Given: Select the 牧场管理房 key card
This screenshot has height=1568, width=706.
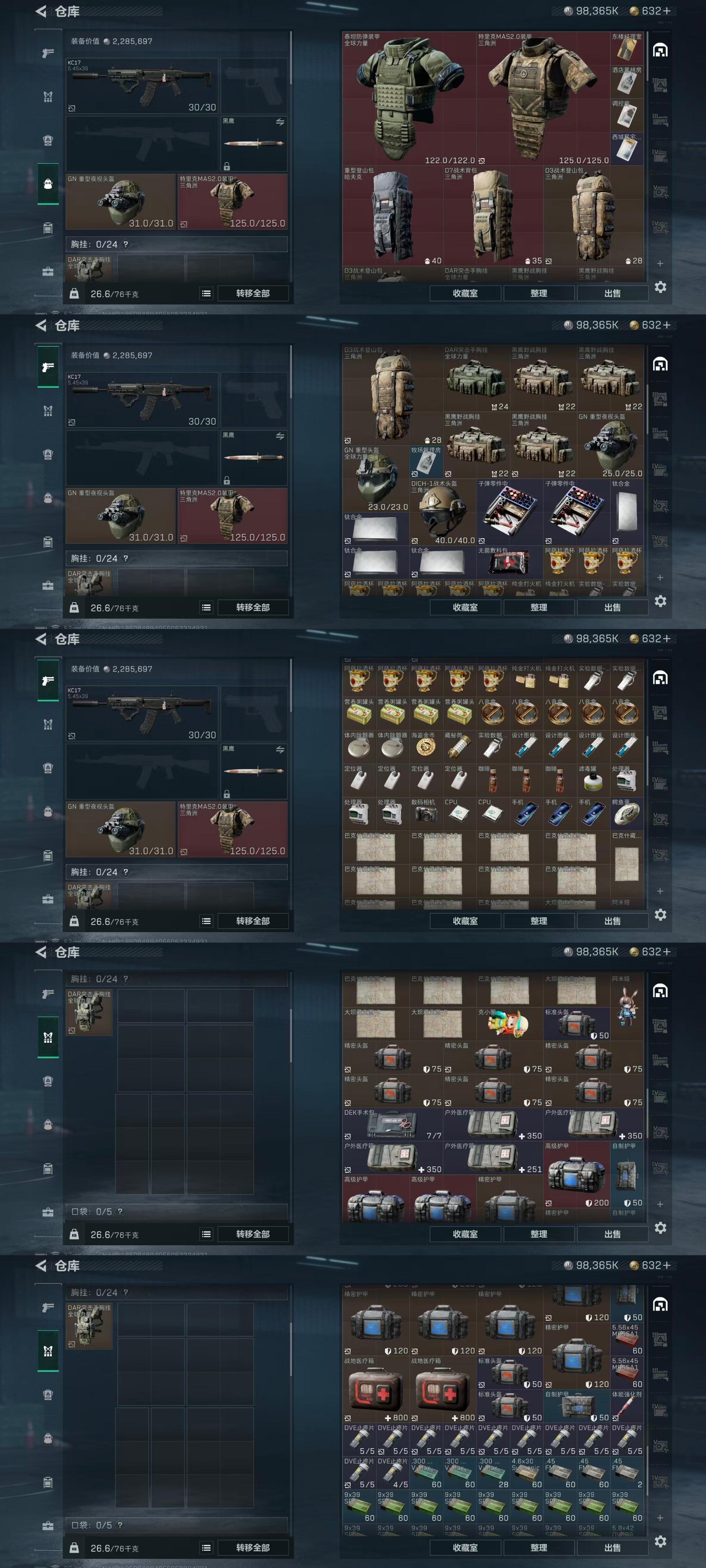Looking at the screenshot, I should click(x=426, y=462).
